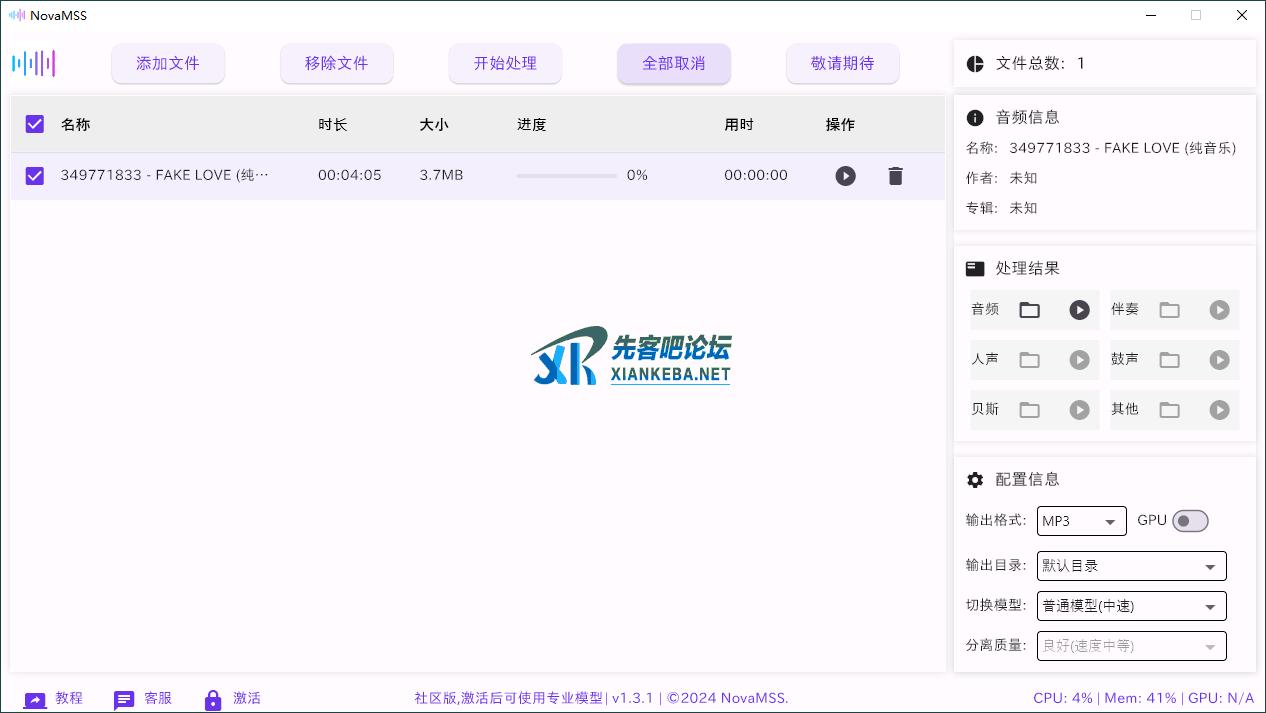
Task: Delete the FAKE LOVE file with trash icon
Action: [895, 175]
